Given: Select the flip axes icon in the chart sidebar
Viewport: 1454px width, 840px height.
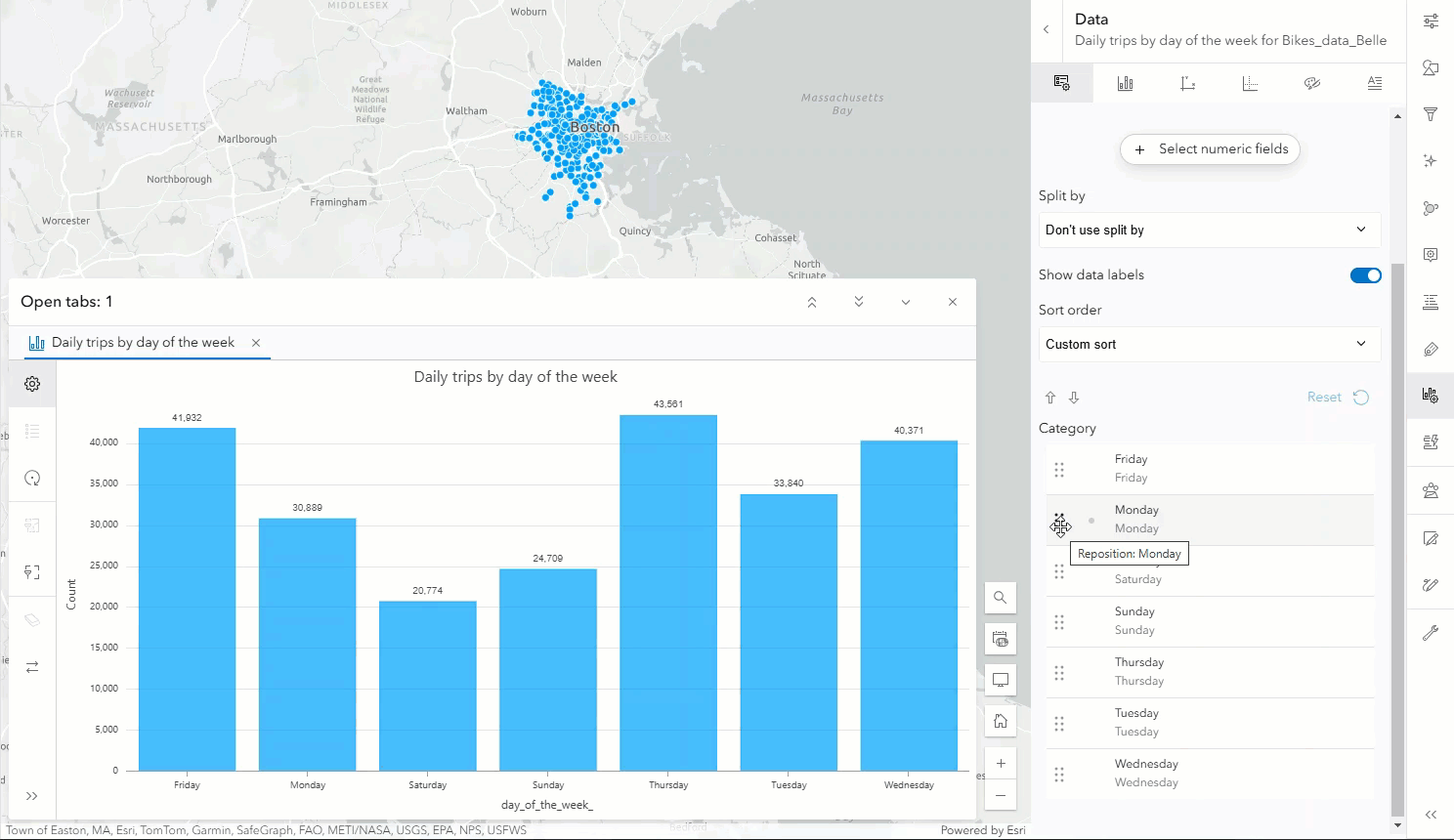Looking at the screenshot, I should coord(32,666).
